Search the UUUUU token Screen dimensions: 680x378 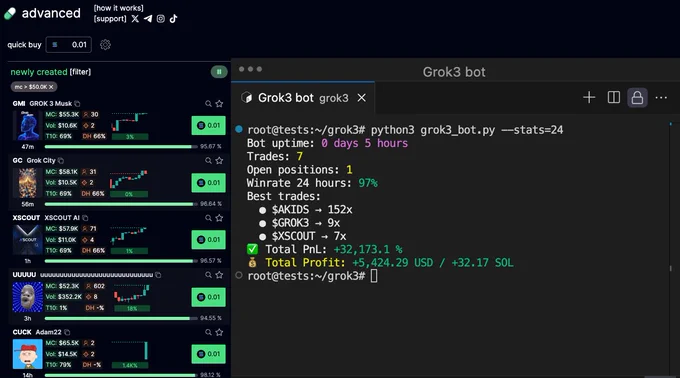[x=209, y=275]
